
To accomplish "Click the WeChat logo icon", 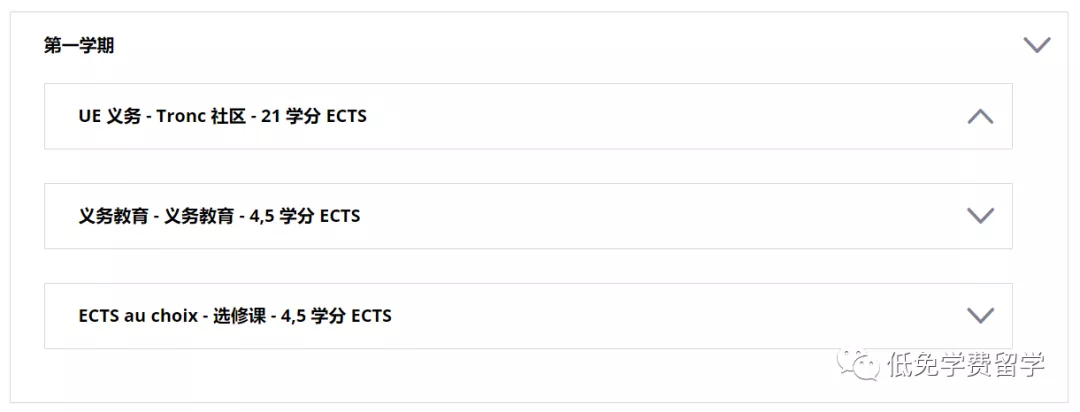I will point(858,364).
